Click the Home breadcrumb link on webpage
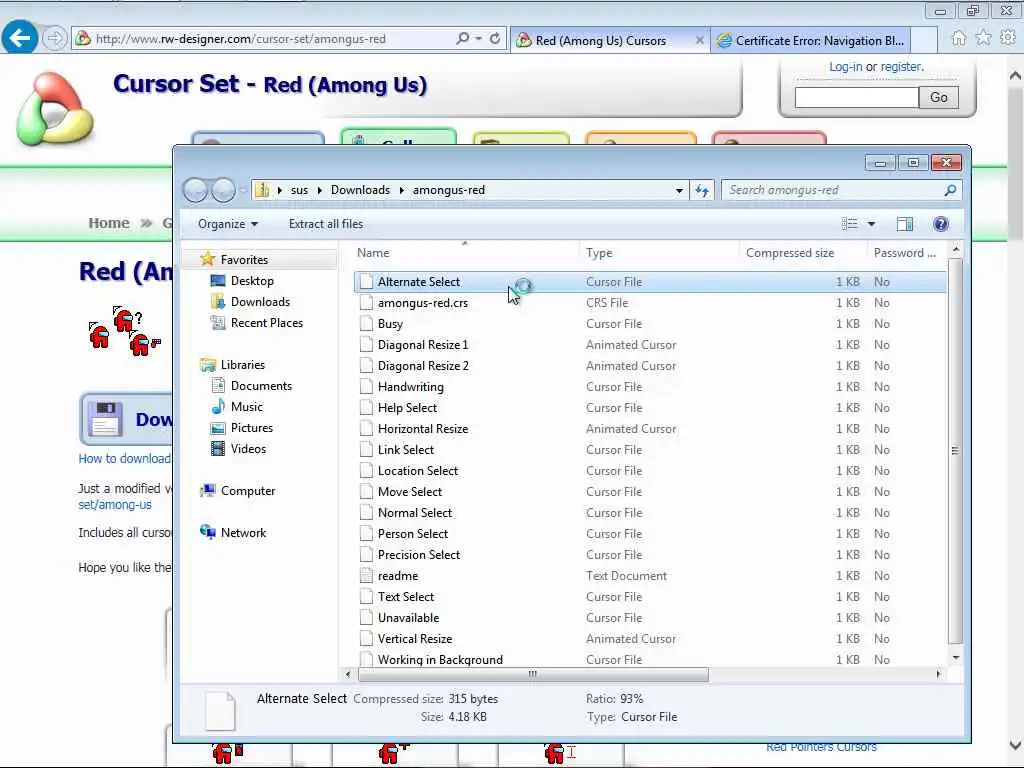The height and width of the screenshot is (768, 1024). [108, 223]
